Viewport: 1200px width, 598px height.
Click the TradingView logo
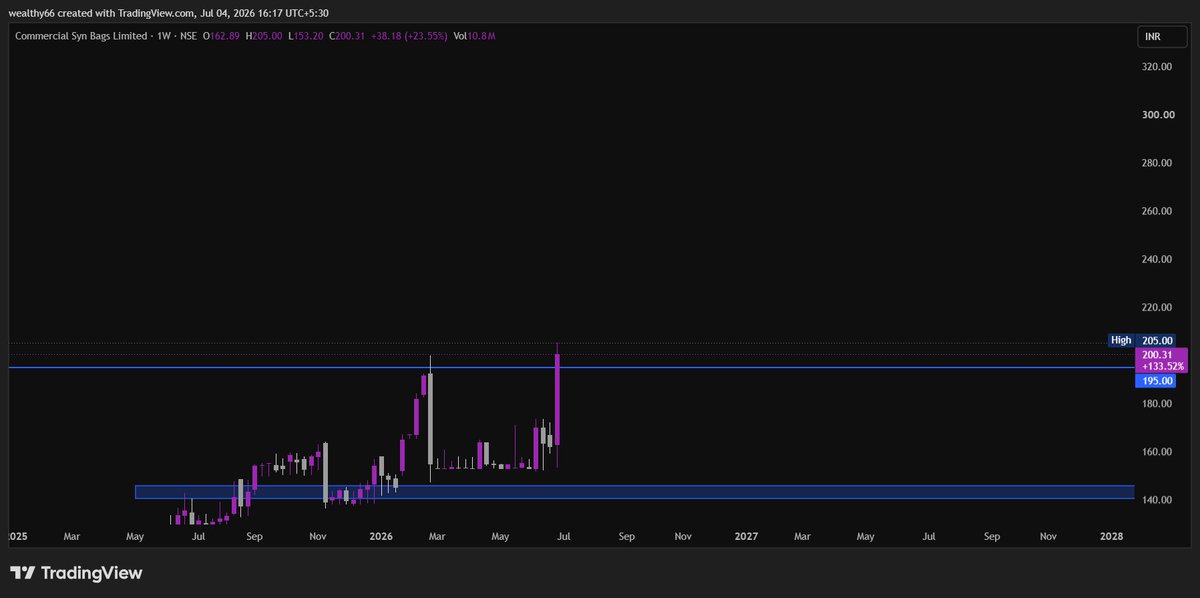[76, 573]
